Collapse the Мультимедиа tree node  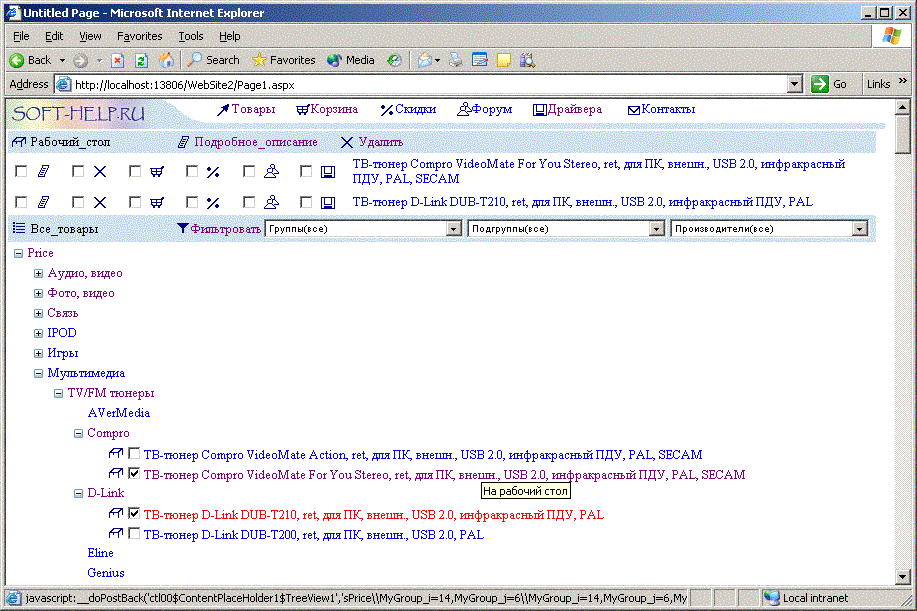click(38, 373)
